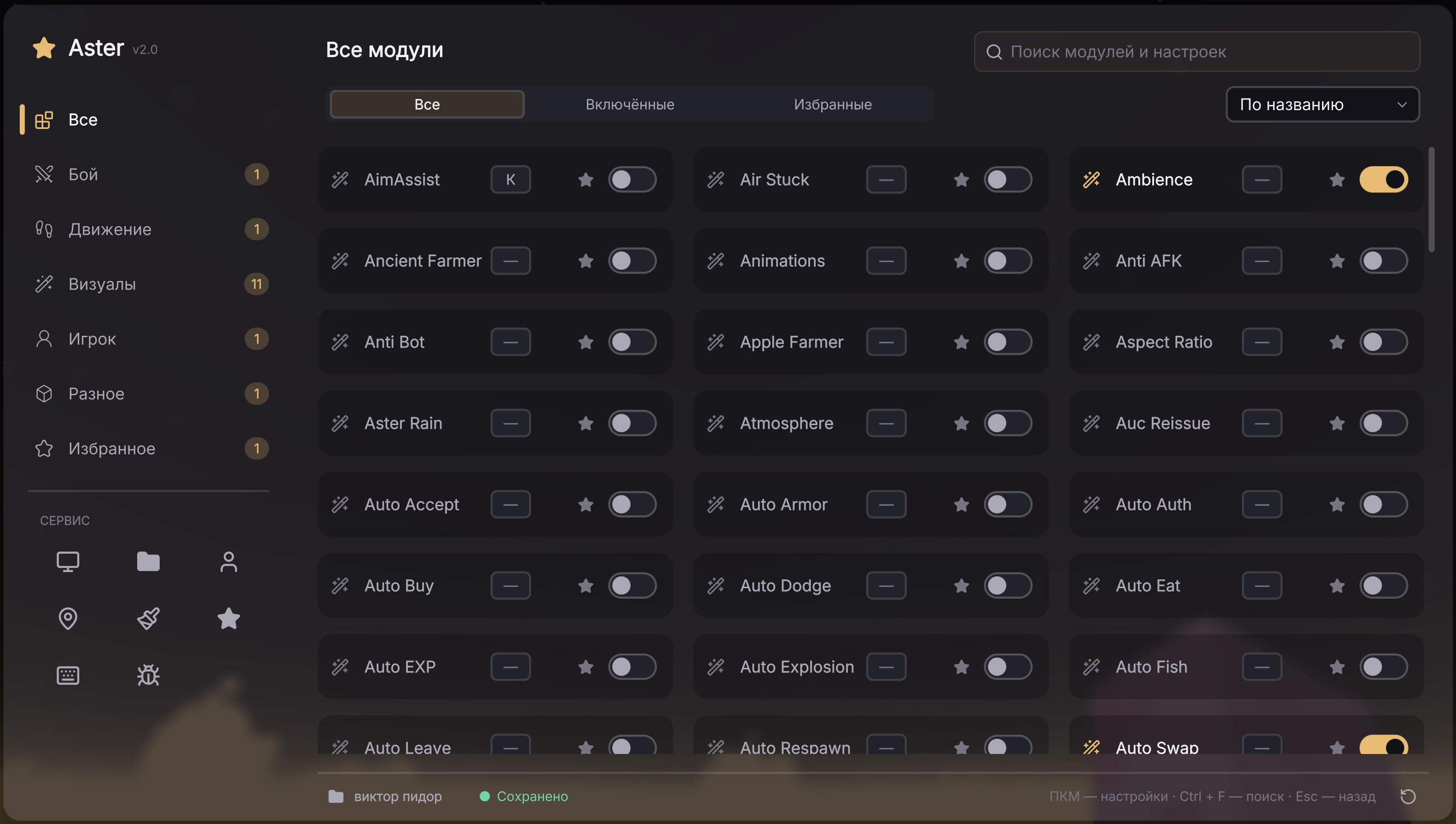This screenshot has height=824, width=1456.
Task: Enable the Aspect Ratio toggle
Action: [x=1384, y=342]
